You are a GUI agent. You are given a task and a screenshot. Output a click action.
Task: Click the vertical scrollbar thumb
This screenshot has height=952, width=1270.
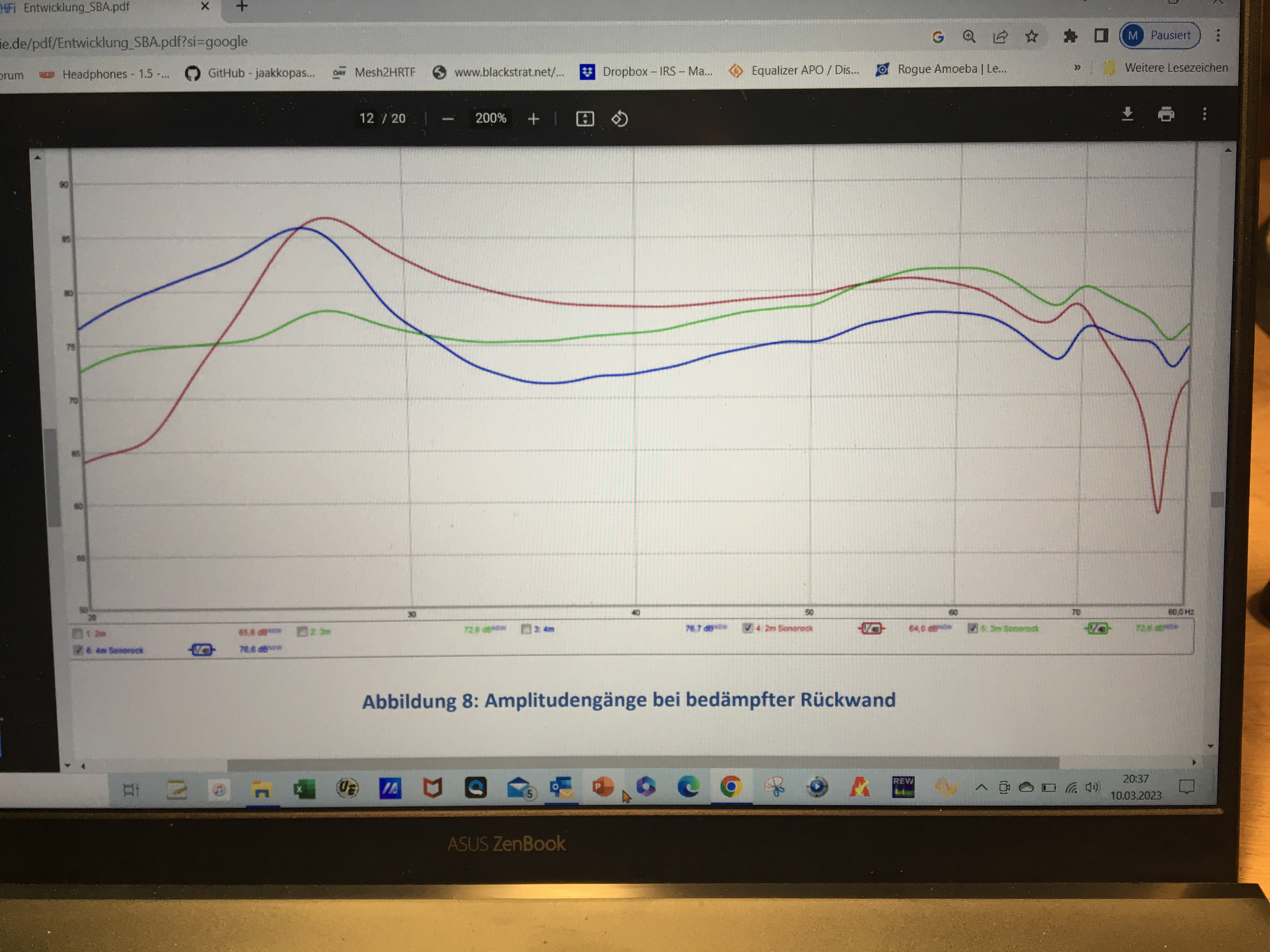pos(1217,499)
